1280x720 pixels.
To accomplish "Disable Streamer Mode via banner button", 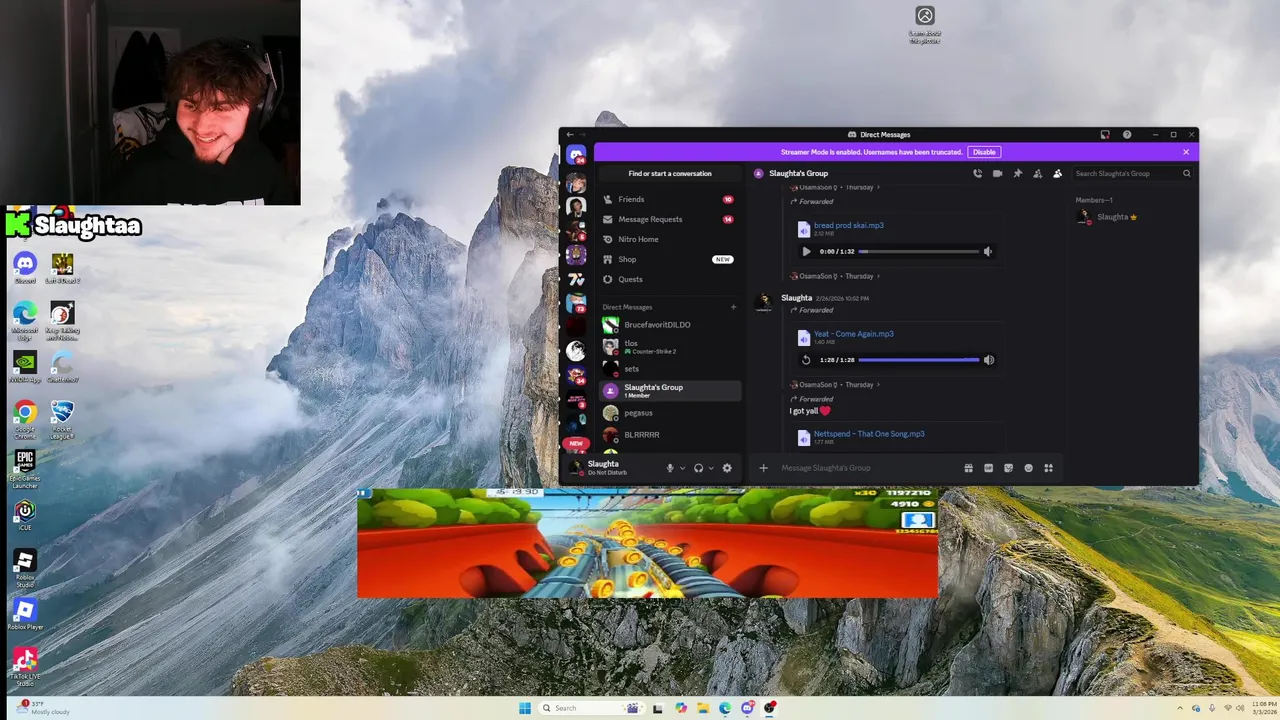I will [x=984, y=152].
